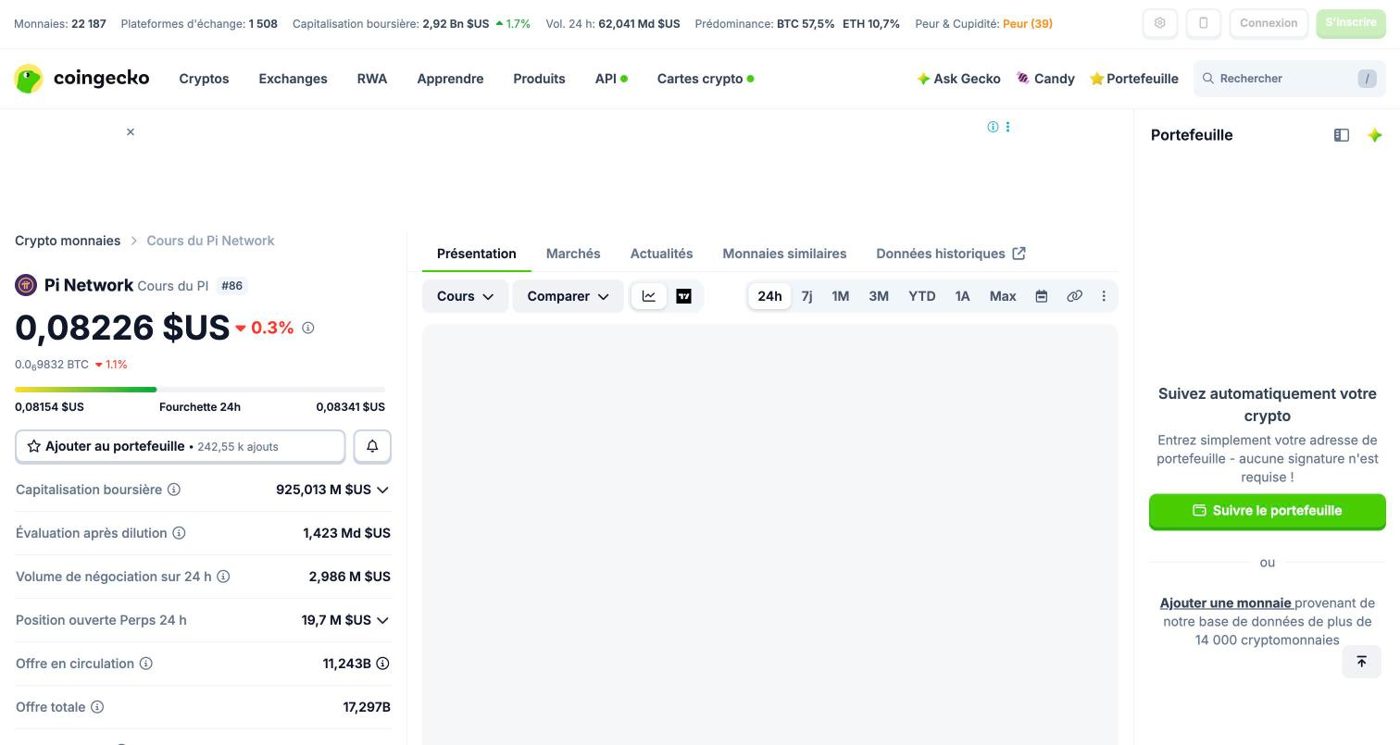The width and height of the screenshot is (1400, 745).
Task: Expand the Position ouverte Perps chevron
Action: click(382, 620)
